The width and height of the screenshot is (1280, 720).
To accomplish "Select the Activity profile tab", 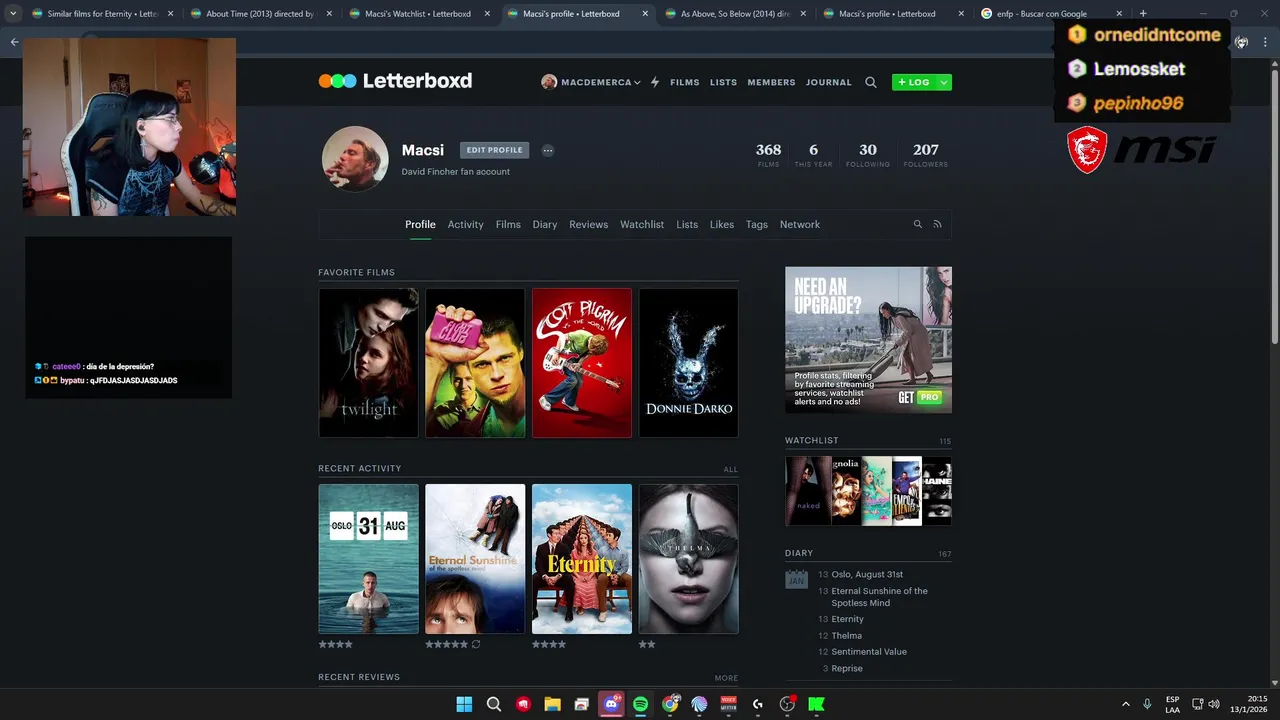I will coord(465,224).
